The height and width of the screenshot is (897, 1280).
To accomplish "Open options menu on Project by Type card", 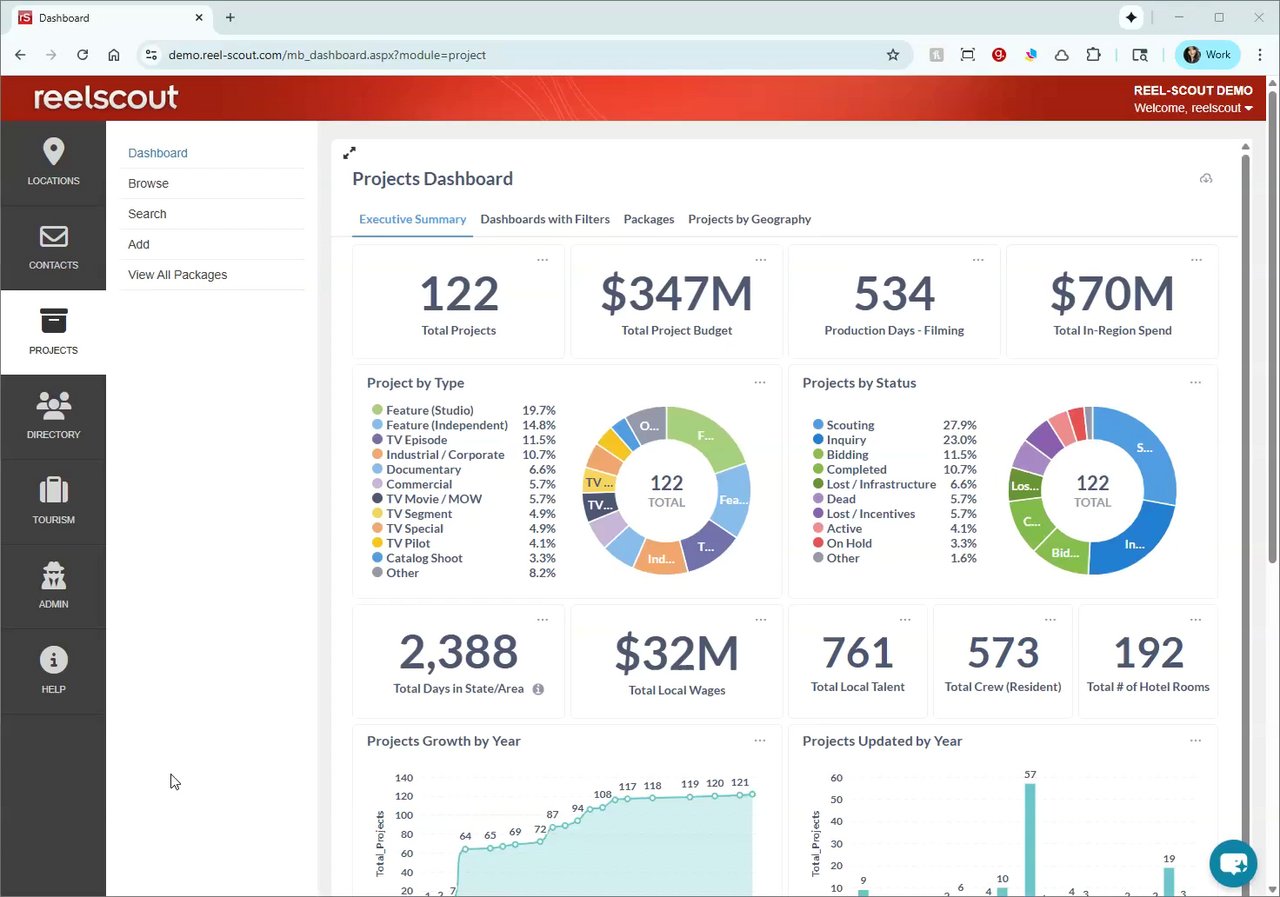I will 760,382.
